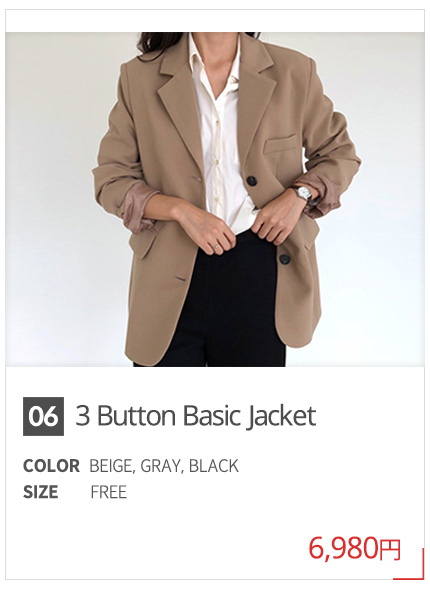Image resolution: width=430 pixels, height=600 pixels.
Task: Click the wristwatch in the photo
Action: pyautogui.click(x=305, y=193)
